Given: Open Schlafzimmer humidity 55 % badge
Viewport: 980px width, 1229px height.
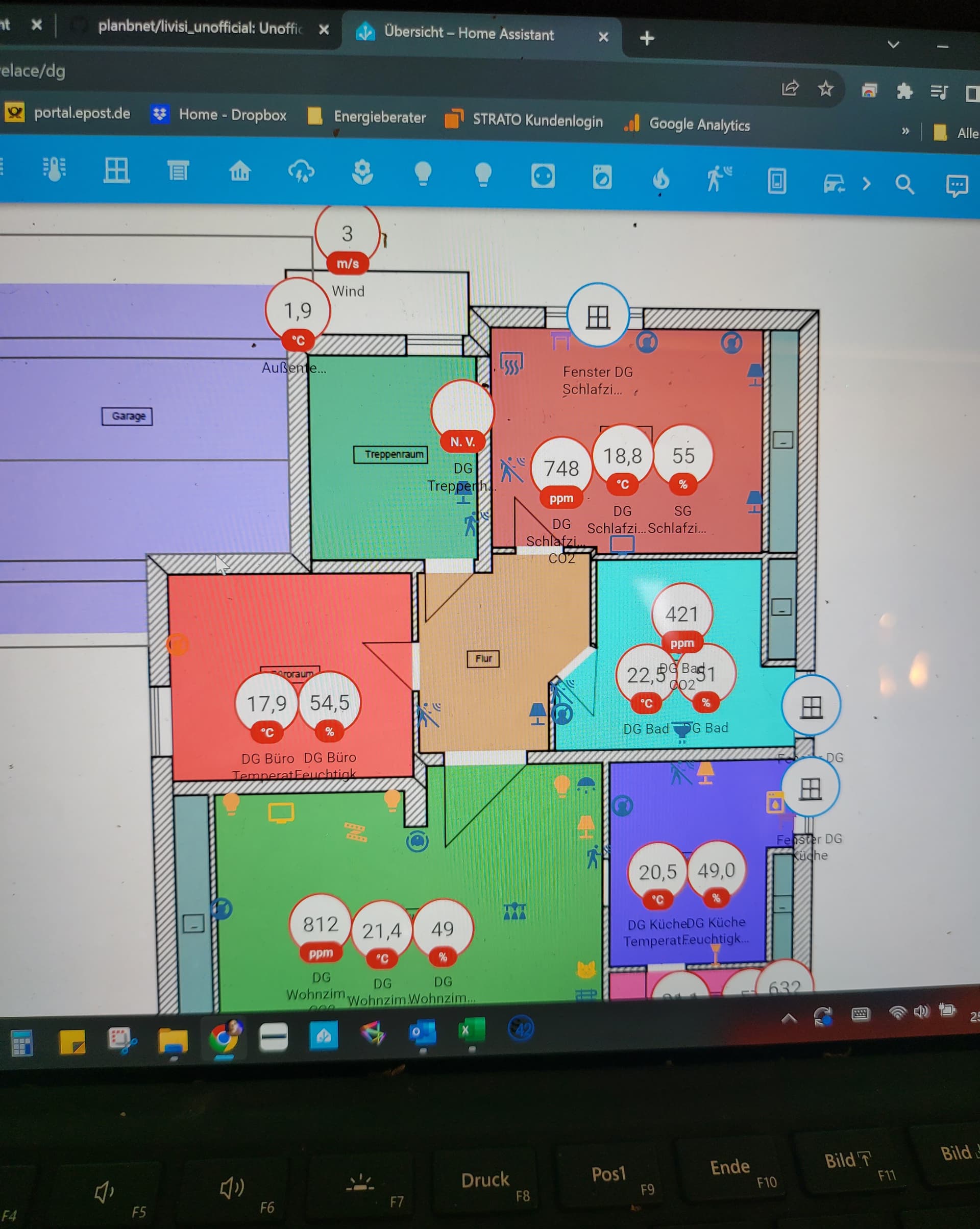Looking at the screenshot, I should [x=683, y=460].
